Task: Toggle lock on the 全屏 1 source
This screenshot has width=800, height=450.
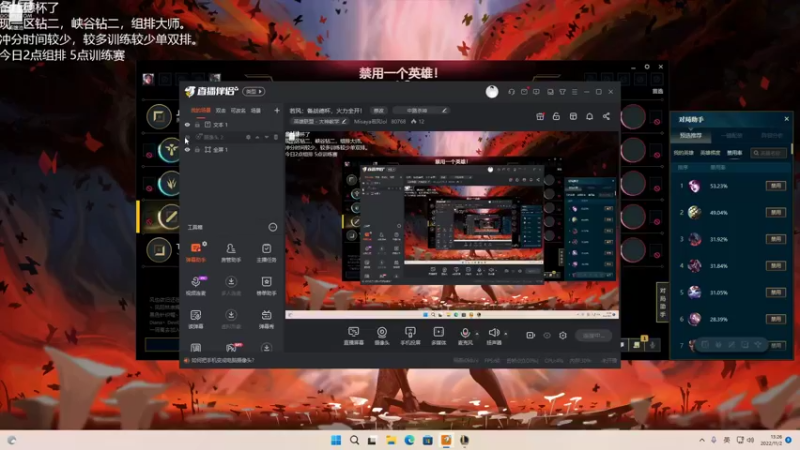Action: (x=197, y=149)
